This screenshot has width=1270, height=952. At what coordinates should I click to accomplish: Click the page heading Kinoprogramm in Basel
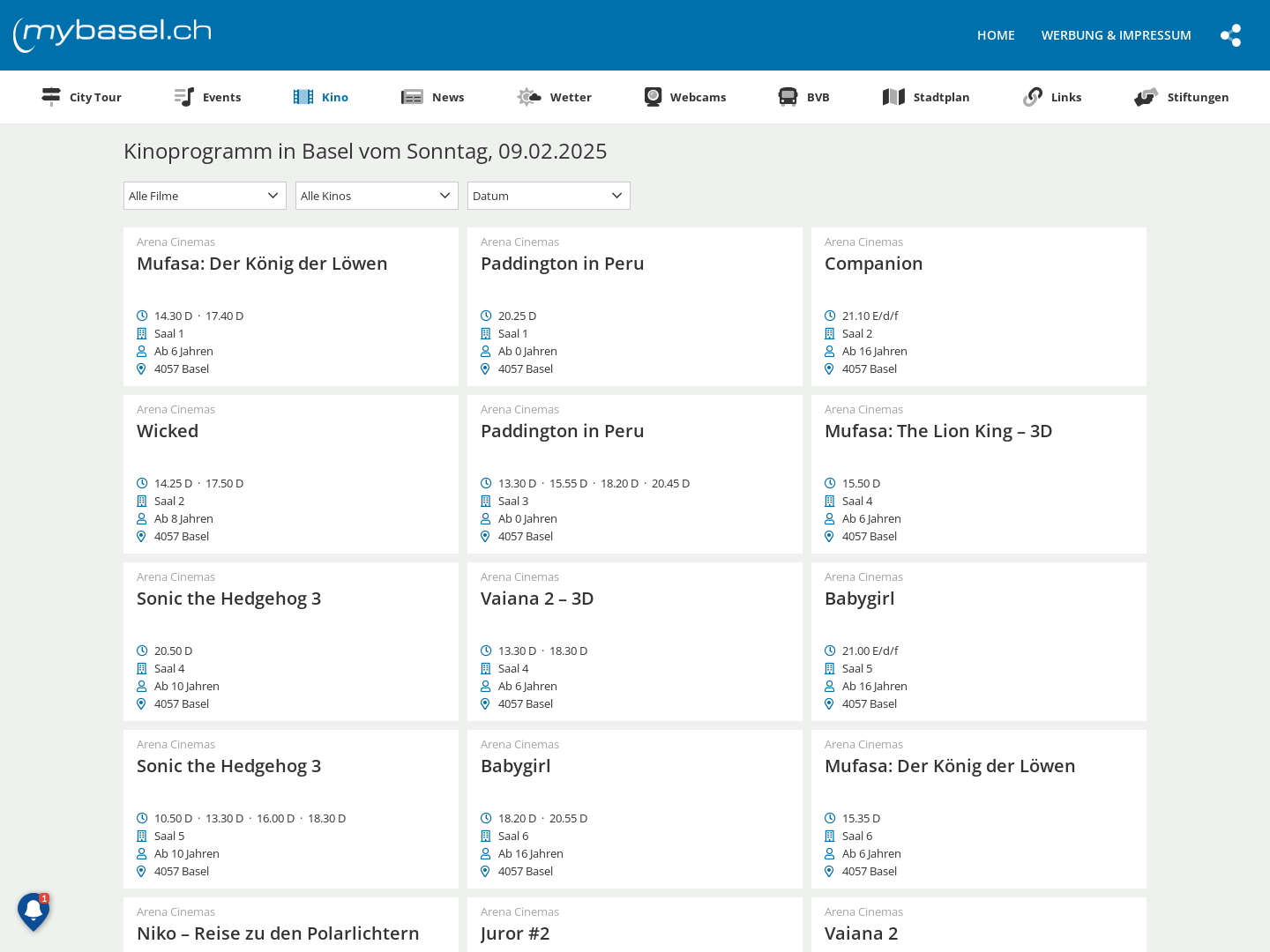click(x=365, y=151)
